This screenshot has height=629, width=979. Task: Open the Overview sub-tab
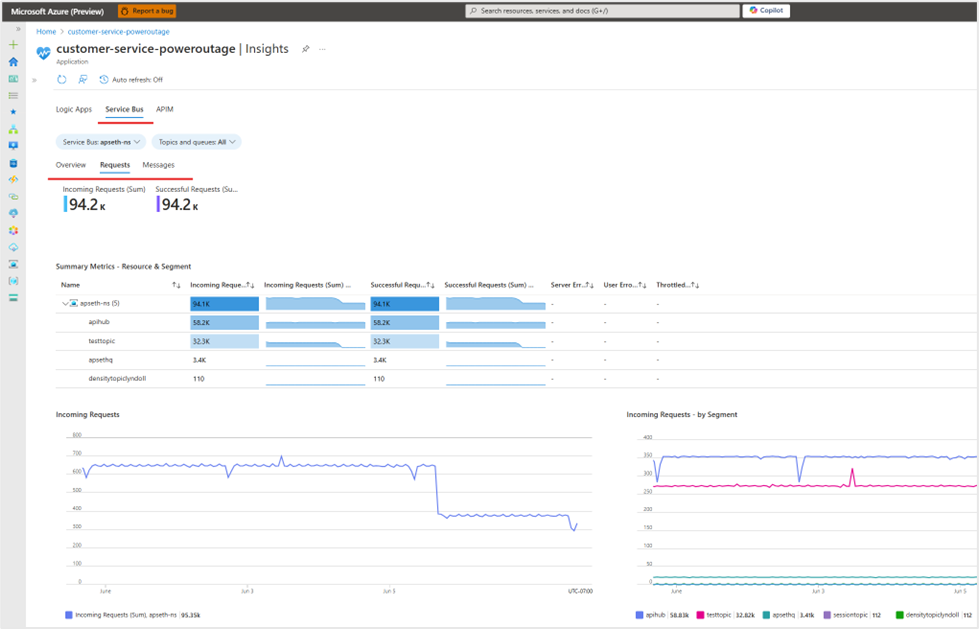pos(71,165)
